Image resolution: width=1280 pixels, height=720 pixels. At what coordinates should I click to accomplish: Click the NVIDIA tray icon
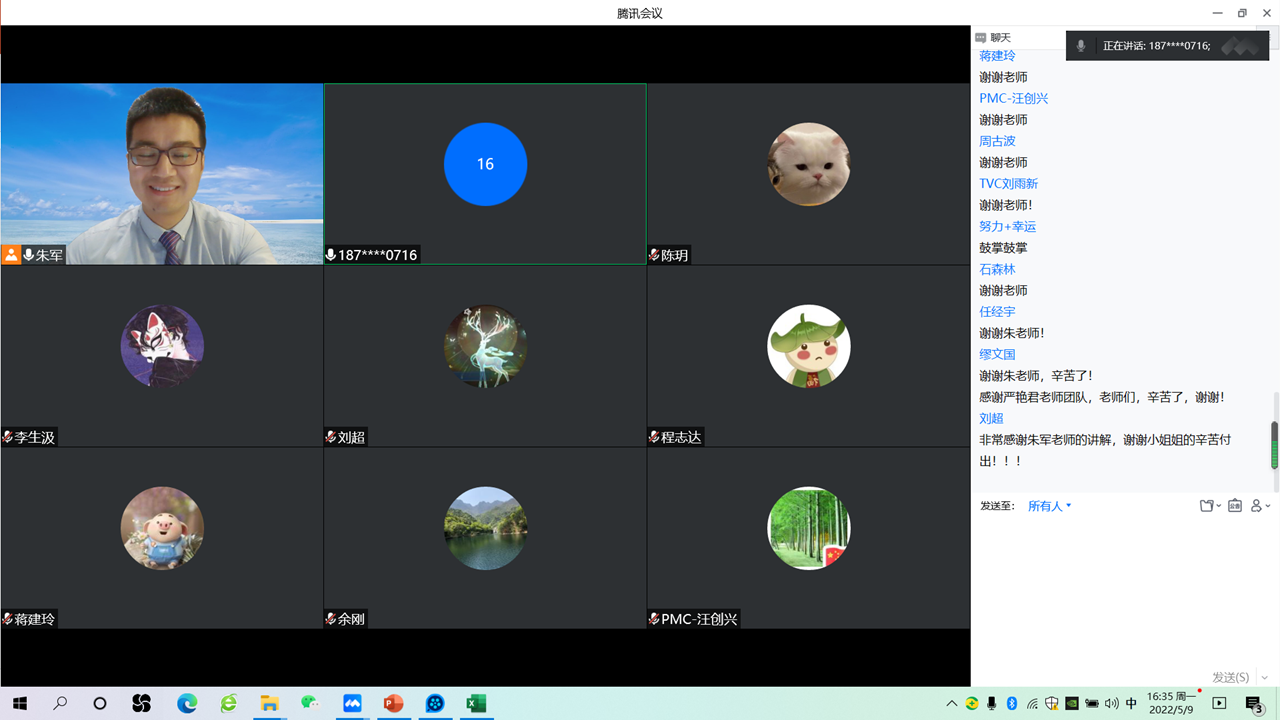(1072, 704)
